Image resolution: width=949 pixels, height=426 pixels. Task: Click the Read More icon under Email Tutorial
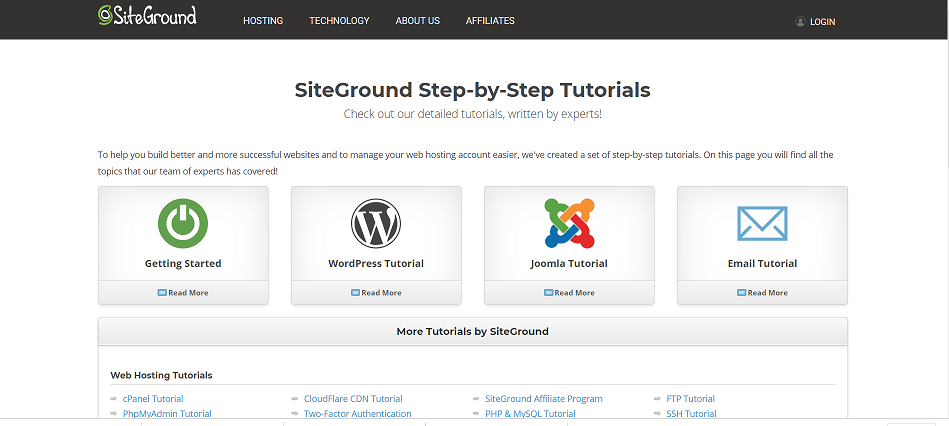click(741, 292)
